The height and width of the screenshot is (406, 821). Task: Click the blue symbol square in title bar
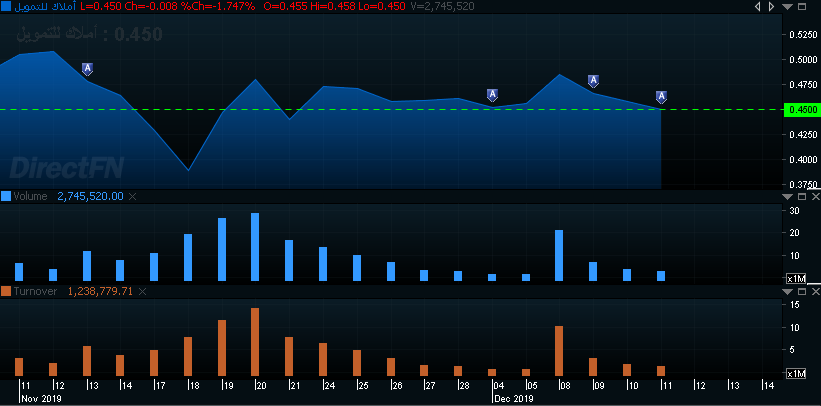click(x=6, y=7)
